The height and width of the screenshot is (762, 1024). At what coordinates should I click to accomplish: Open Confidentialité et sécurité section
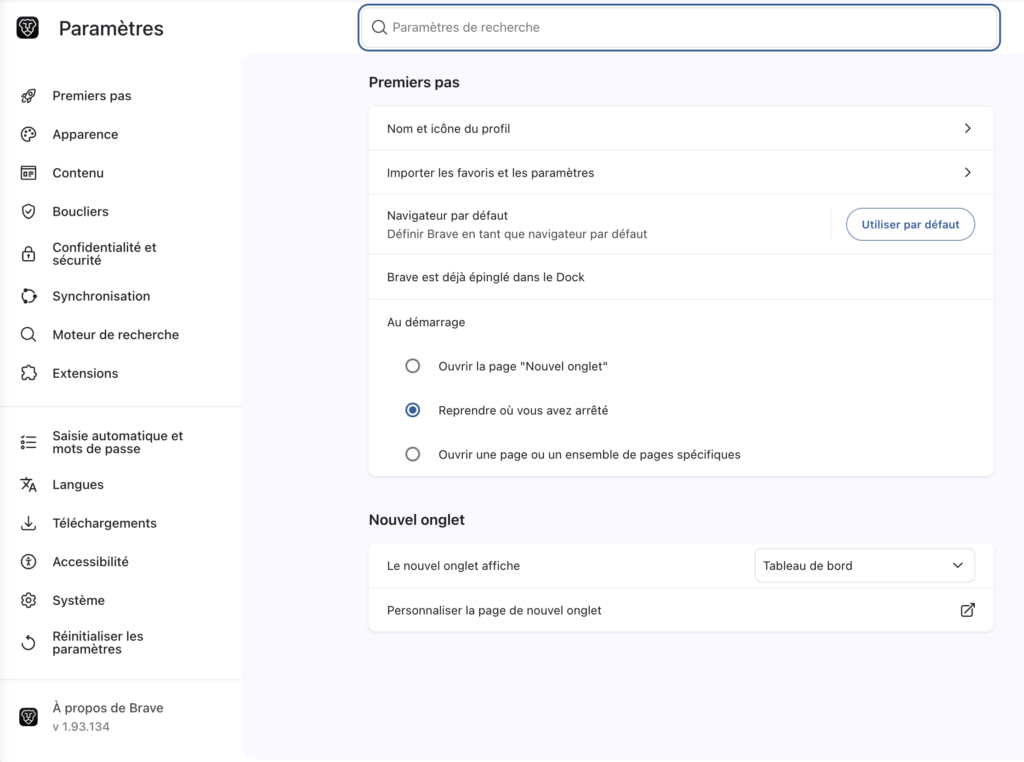[x=104, y=254]
